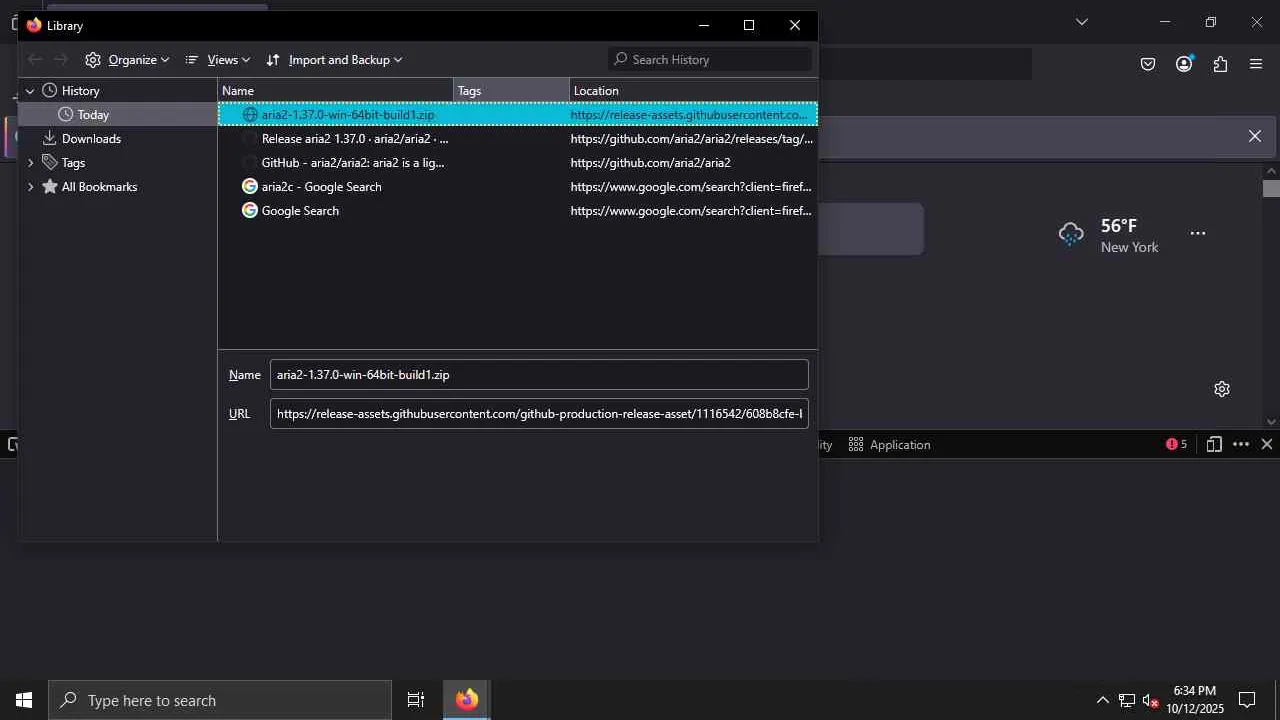Click the DevTools dock mode icon
Viewport: 1280px width, 720px height.
tap(1214, 445)
